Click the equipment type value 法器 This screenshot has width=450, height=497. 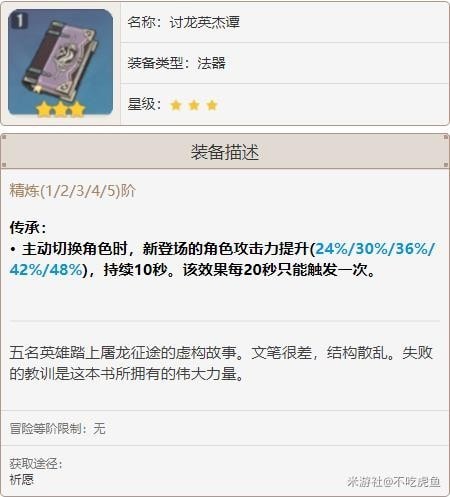211,63
